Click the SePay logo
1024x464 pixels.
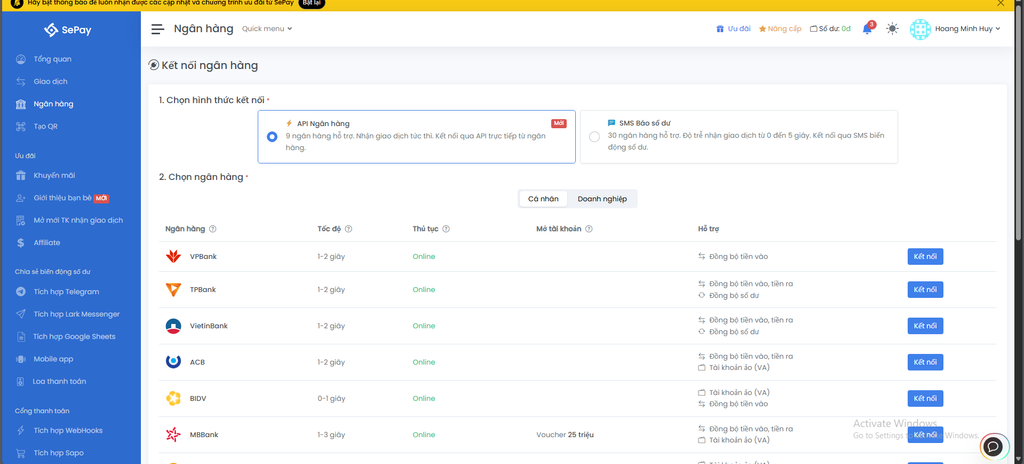[x=70, y=30]
